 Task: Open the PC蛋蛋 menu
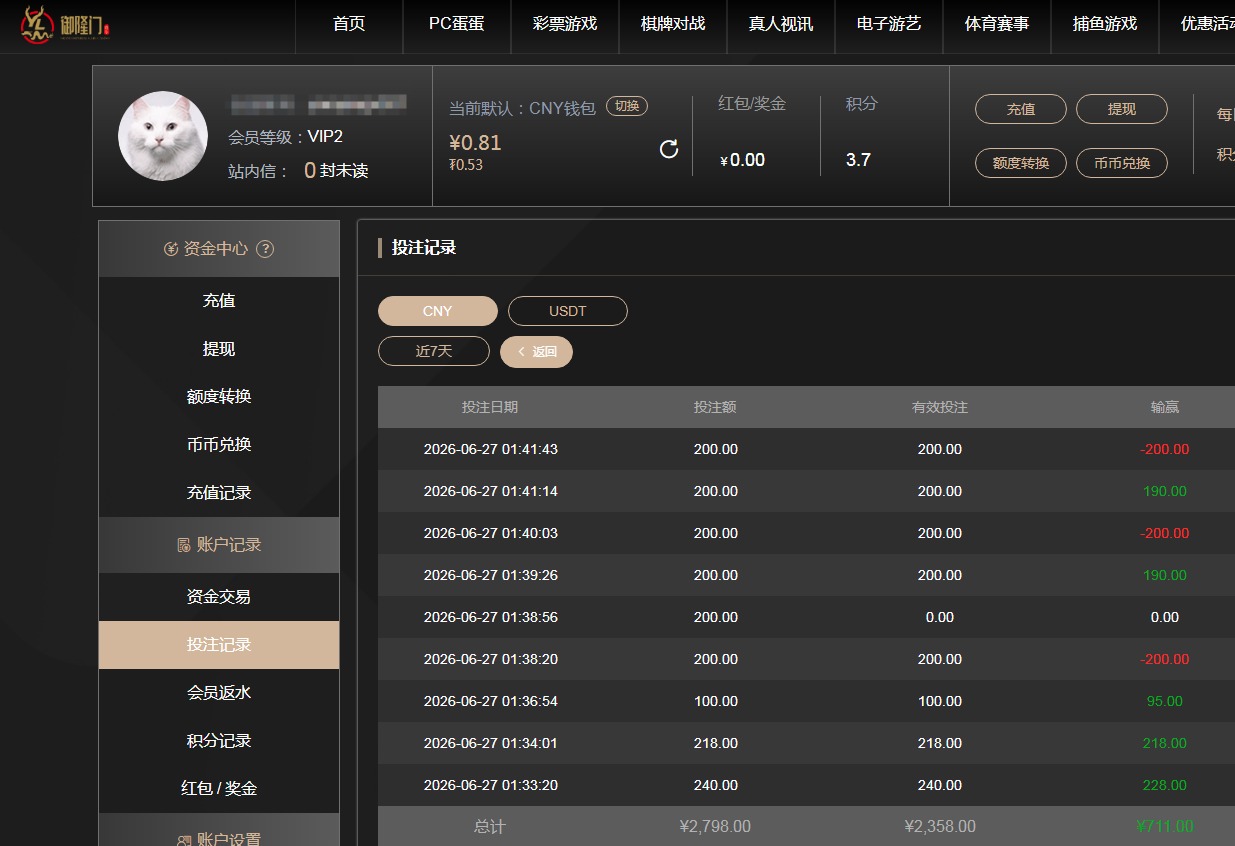[457, 24]
